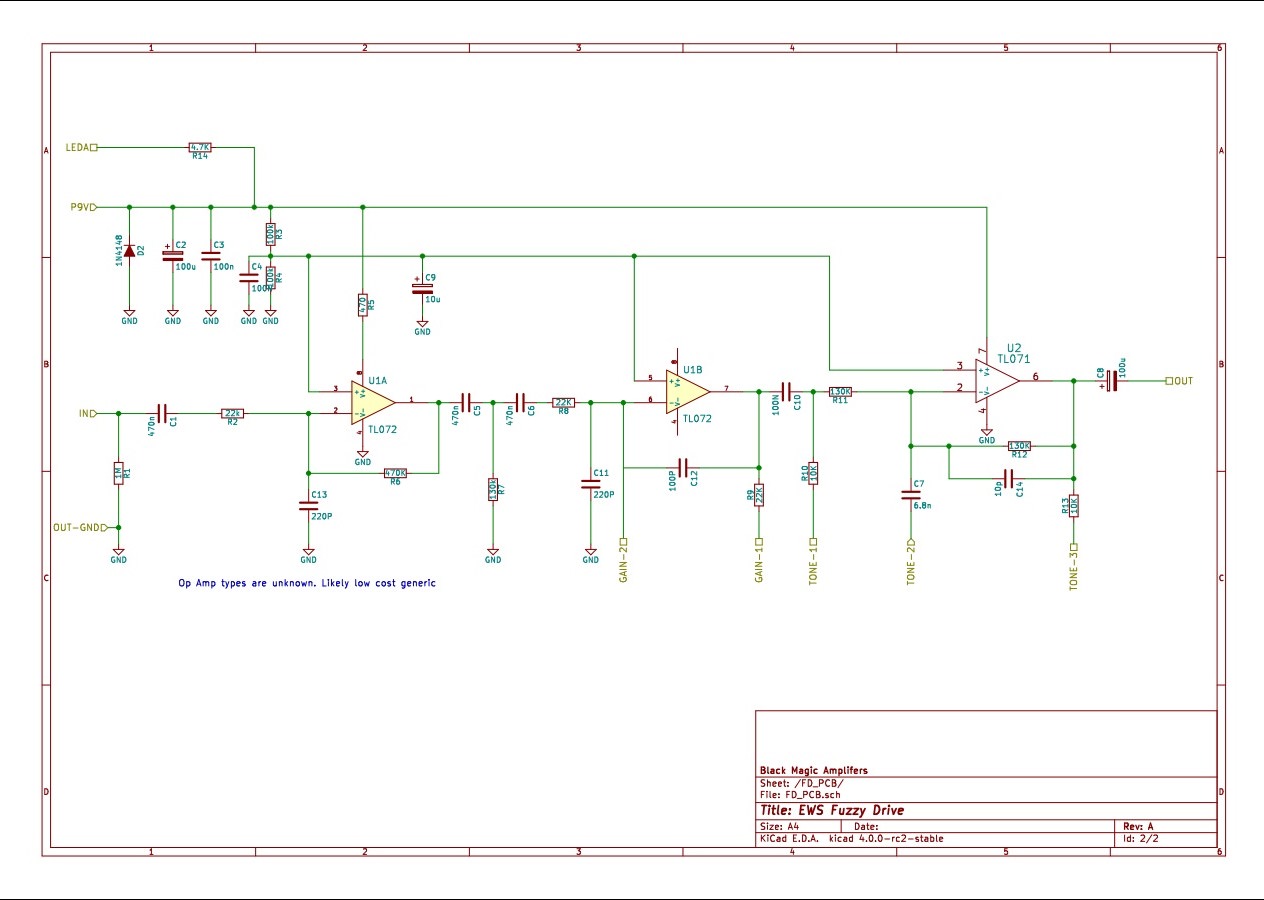Click the R12 130K resistor

(1019, 446)
